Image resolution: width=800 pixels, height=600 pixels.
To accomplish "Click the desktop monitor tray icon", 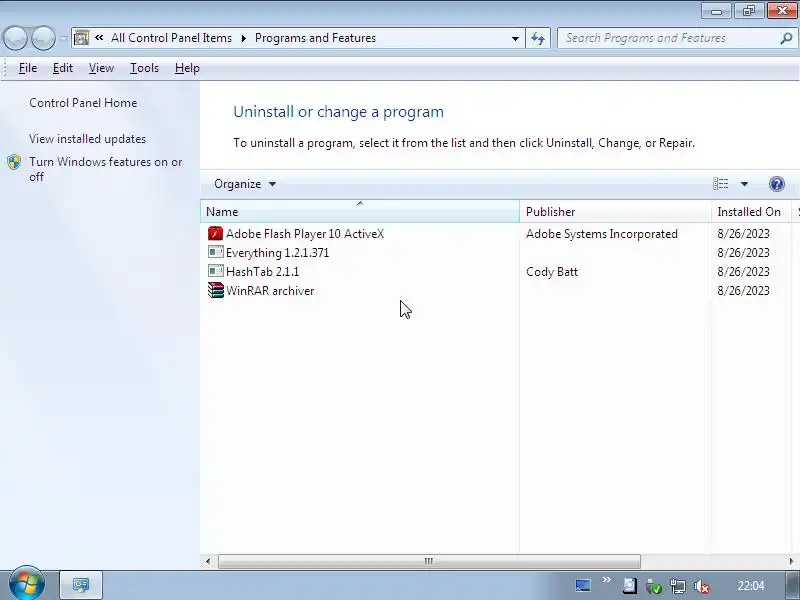I will coord(583,585).
